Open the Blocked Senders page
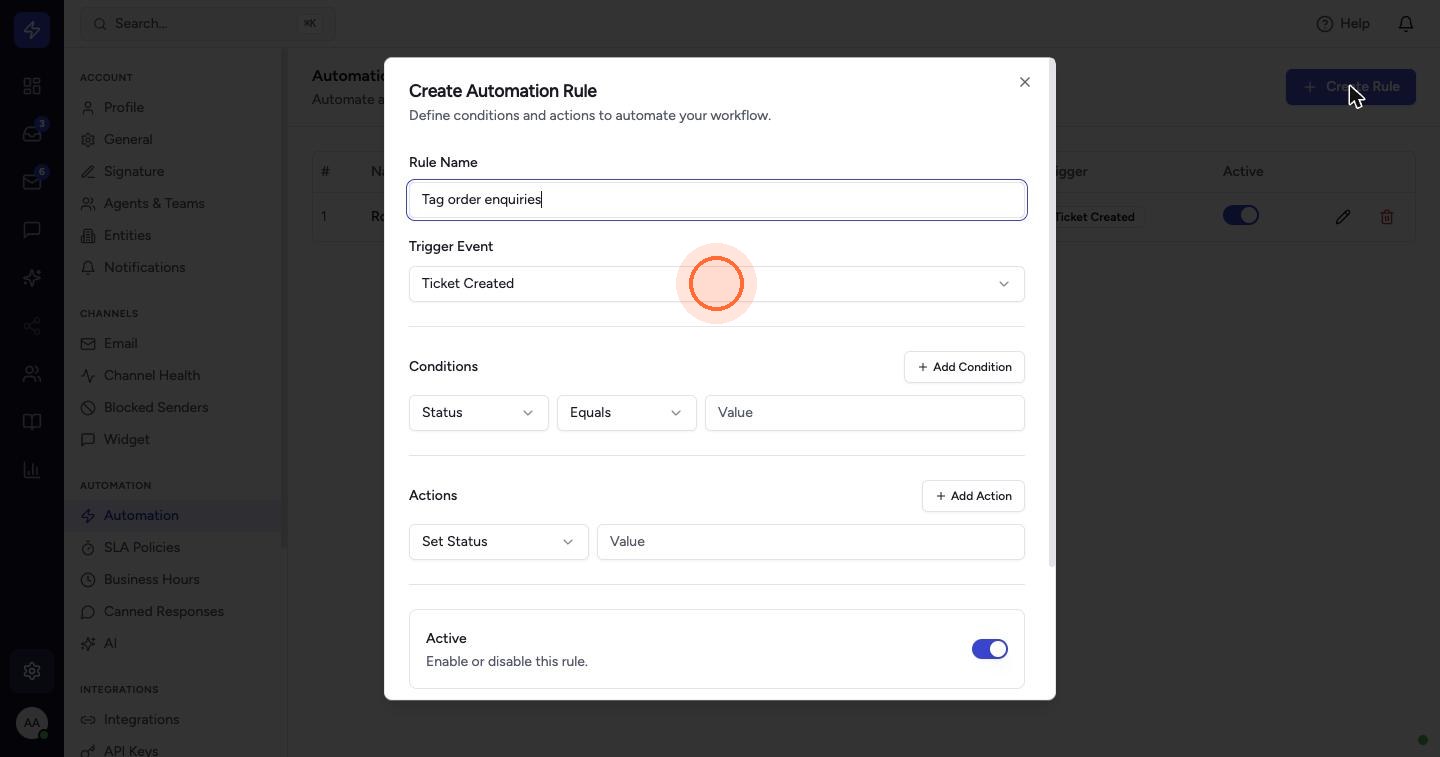1440x757 pixels. pos(156,408)
